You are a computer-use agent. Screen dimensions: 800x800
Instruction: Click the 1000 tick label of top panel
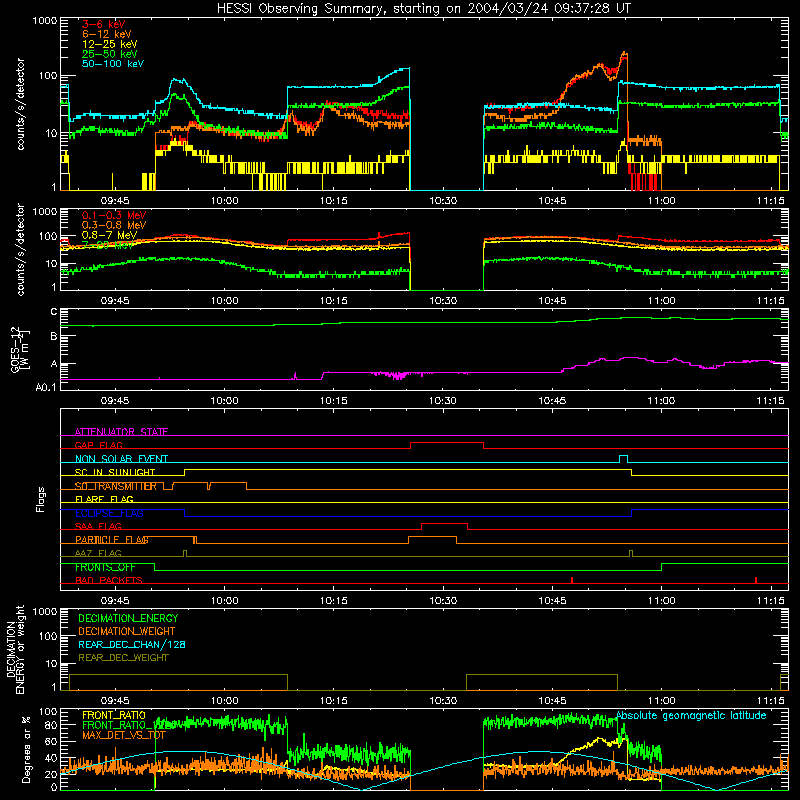(x=45, y=21)
